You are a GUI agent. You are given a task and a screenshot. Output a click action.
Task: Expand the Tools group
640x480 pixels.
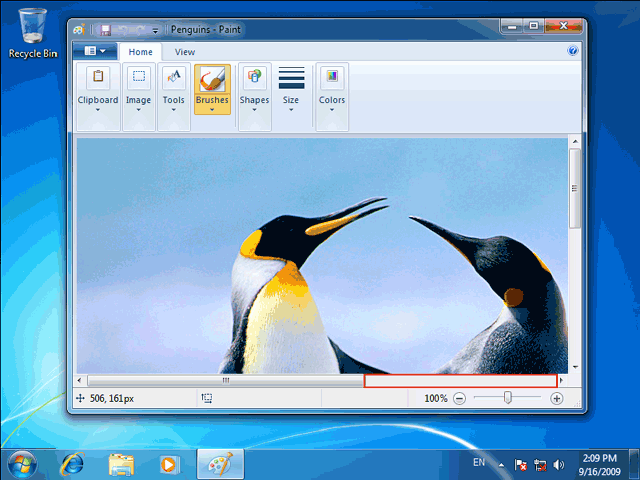coord(173,96)
